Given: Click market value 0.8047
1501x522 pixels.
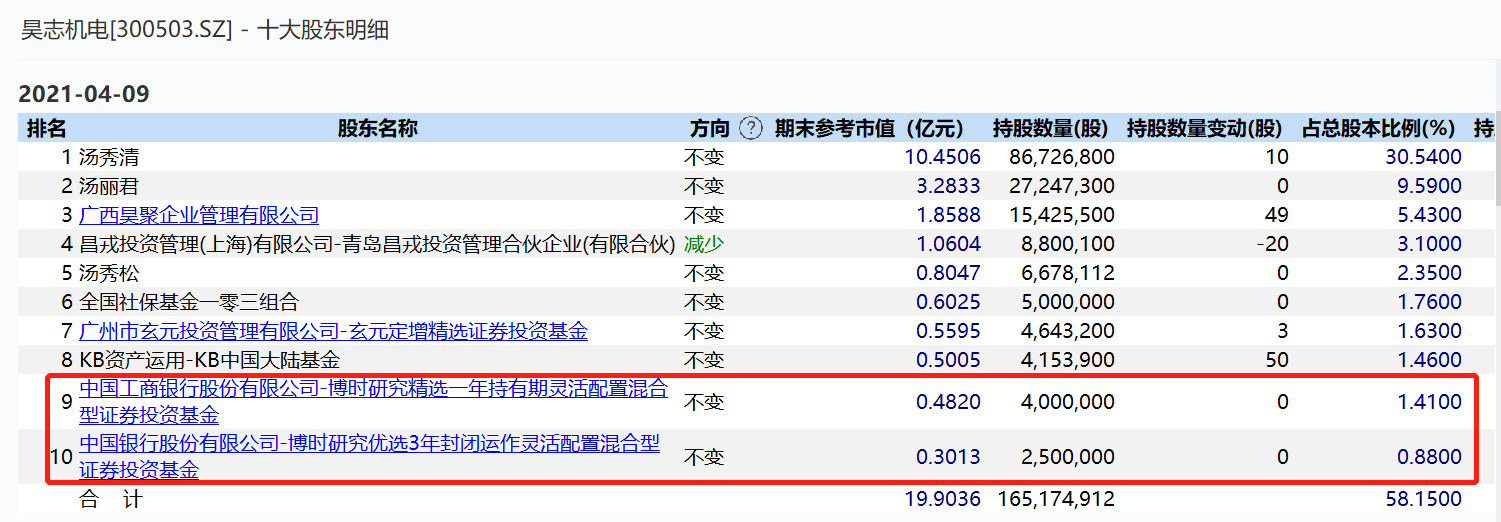Looking at the screenshot, I should 949,273.
